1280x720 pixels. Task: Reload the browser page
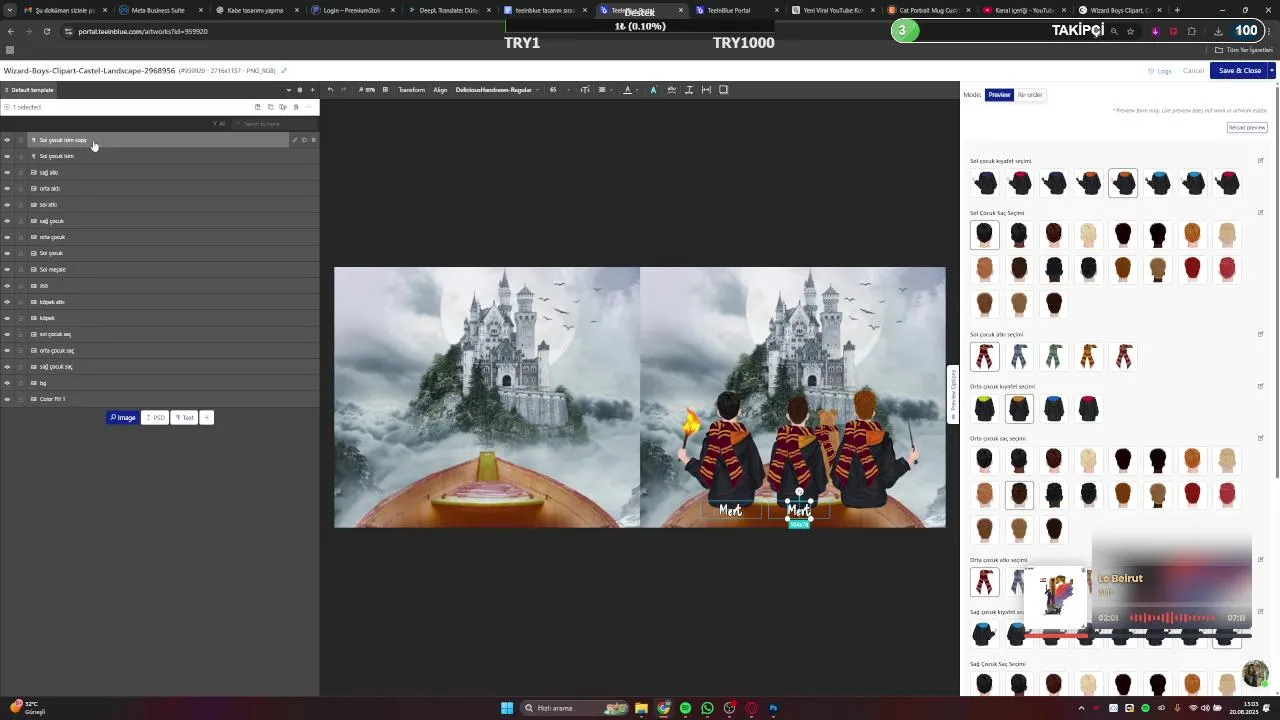pos(46,31)
